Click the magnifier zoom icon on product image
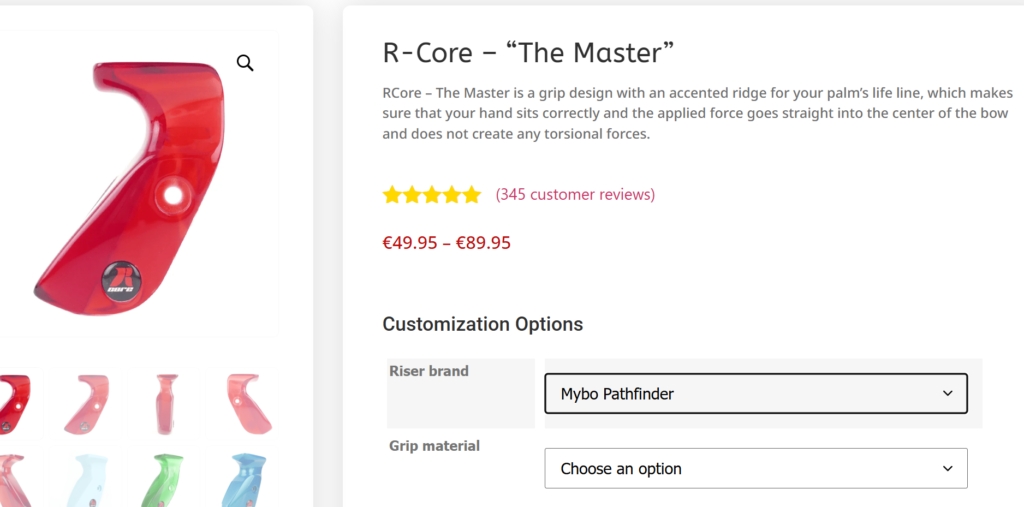 (x=245, y=63)
